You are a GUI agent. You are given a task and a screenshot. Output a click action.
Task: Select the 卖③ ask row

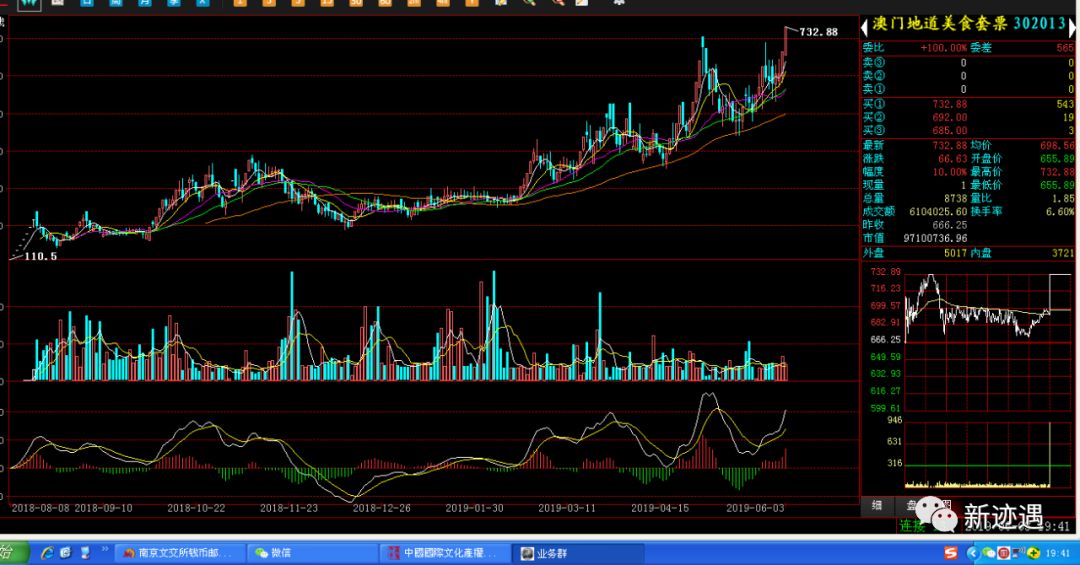click(x=968, y=63)
